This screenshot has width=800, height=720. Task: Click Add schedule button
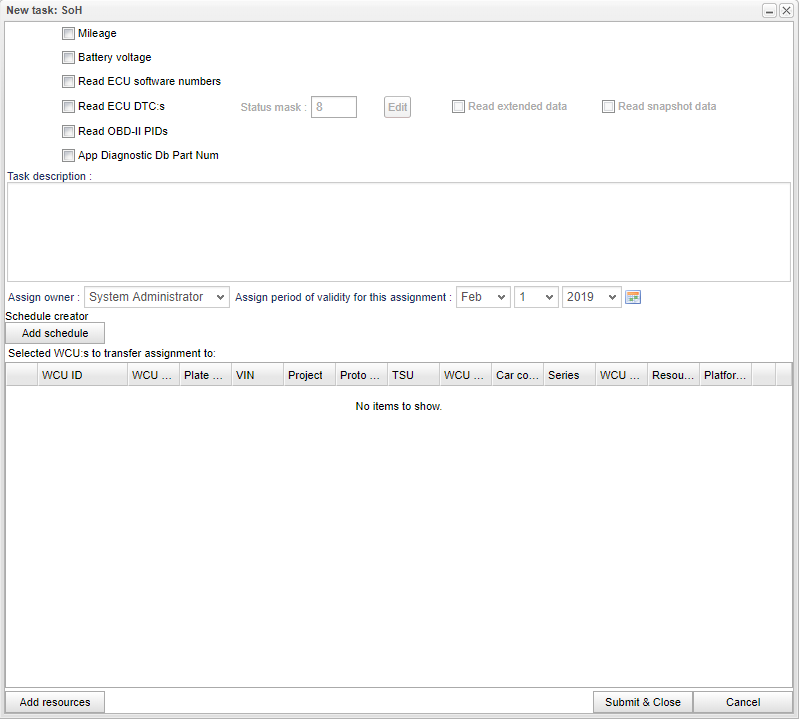[x=55, y=333]
